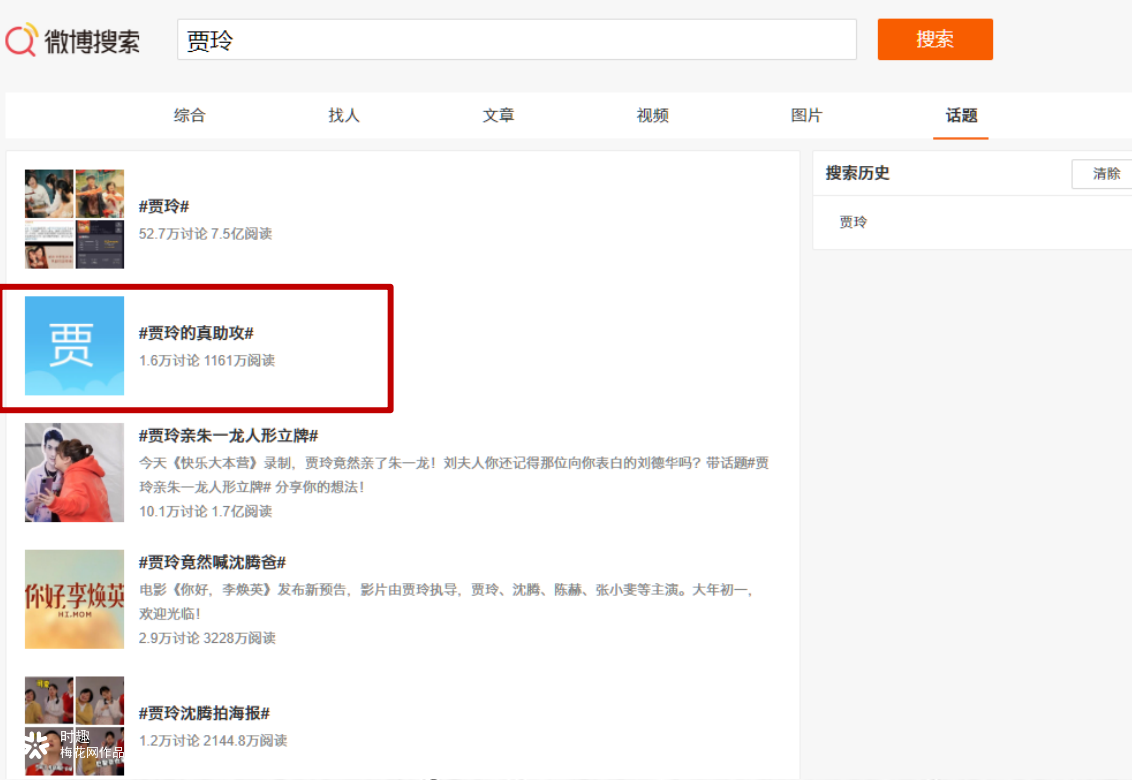This screenshot has height=780, width=1132.
Task: Open the #贾玲沈腾拍海报# topic link
Action: coord(204,713)
